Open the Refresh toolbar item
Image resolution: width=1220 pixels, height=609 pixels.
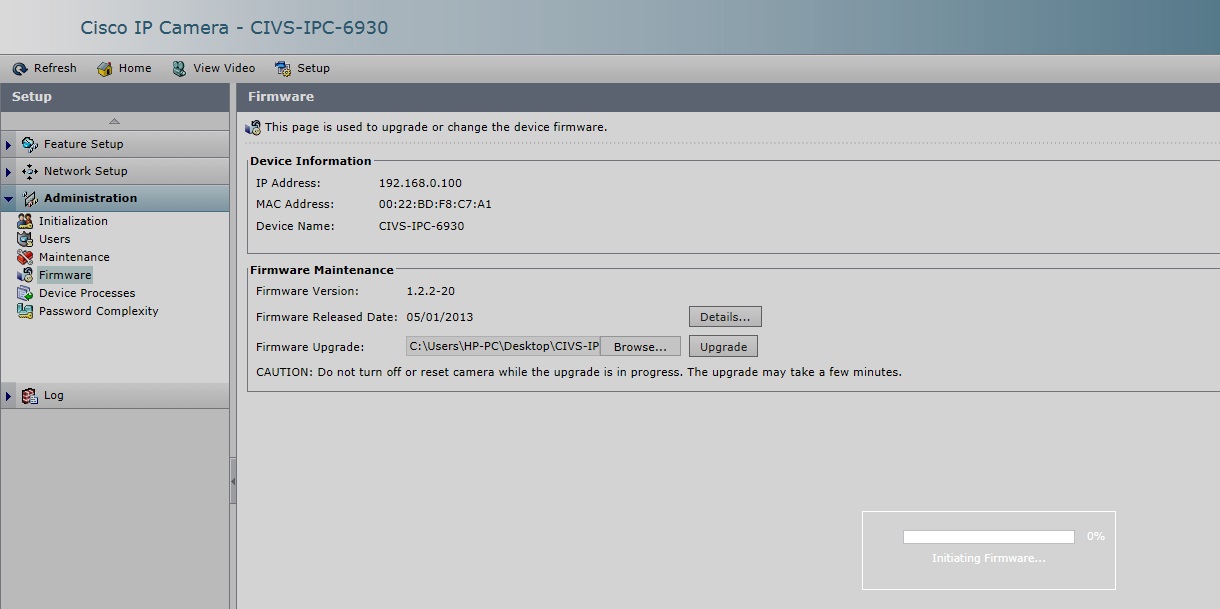pyautogui.click(x=45, y=69)
